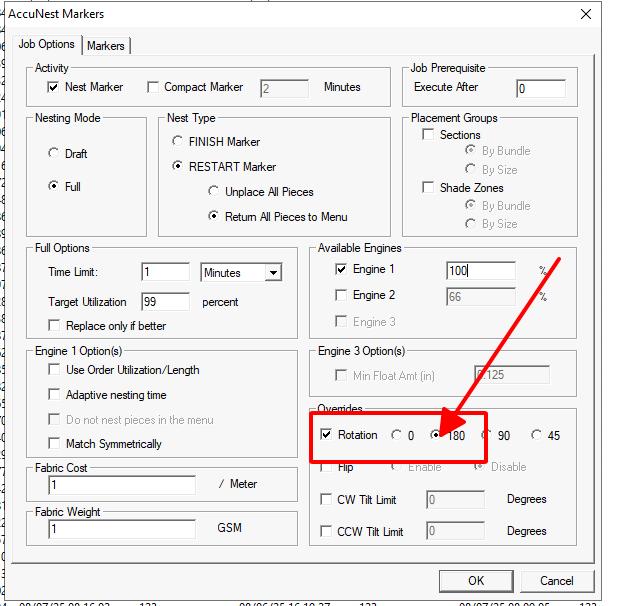Toggle the Nest Marker checkbox

54,88
